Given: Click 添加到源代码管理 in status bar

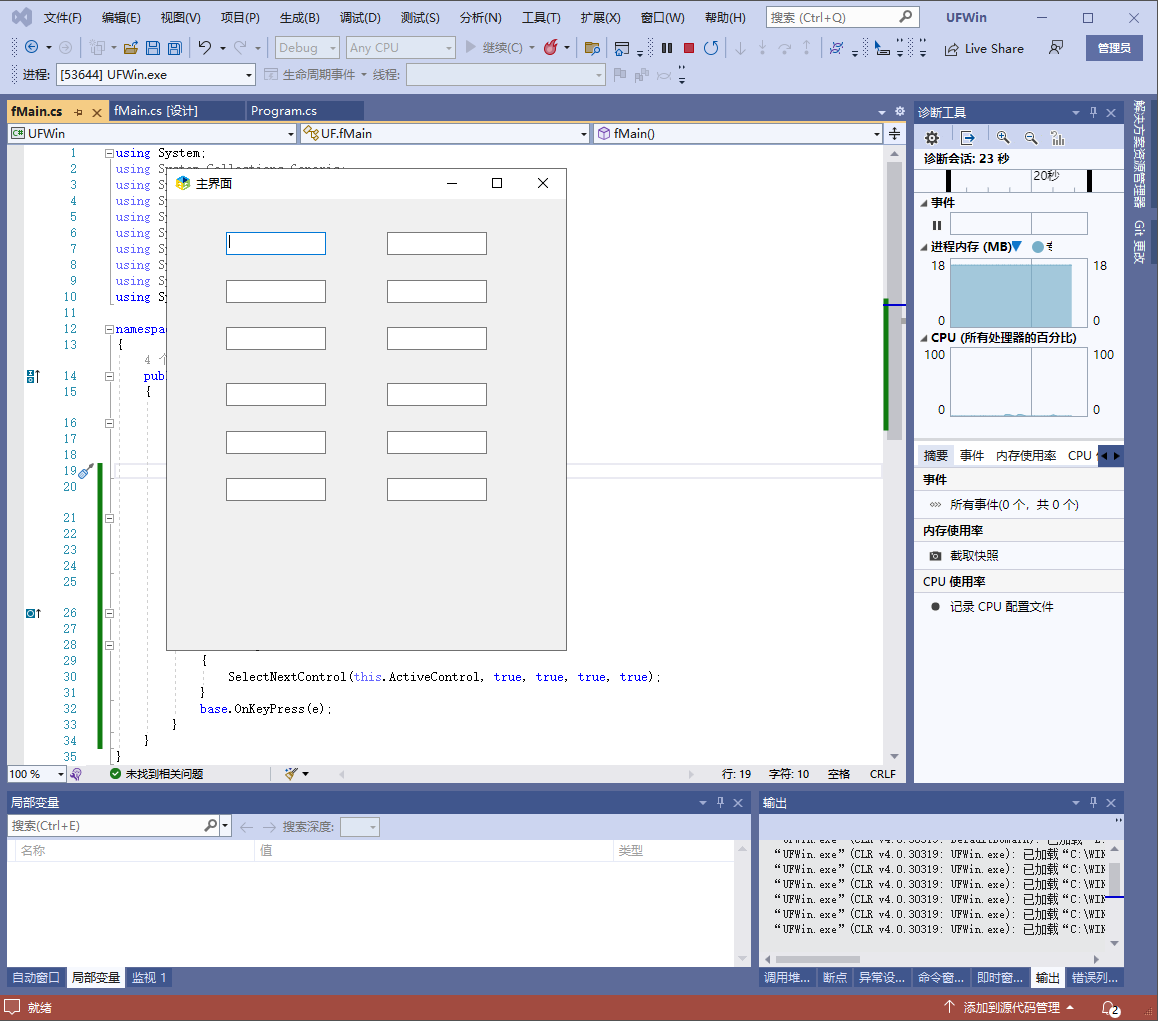Looking at the screenshot, I should click(1010, 1008).
